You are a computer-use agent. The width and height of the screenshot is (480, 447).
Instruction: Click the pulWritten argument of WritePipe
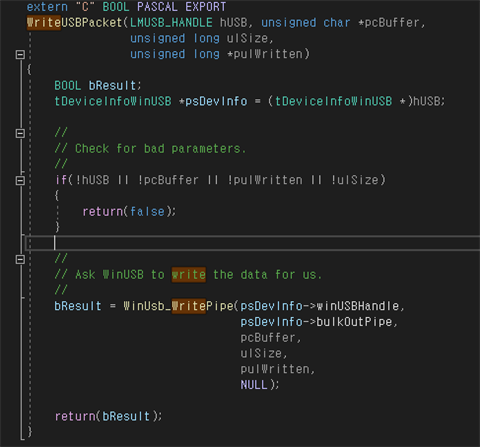[275, 369]
